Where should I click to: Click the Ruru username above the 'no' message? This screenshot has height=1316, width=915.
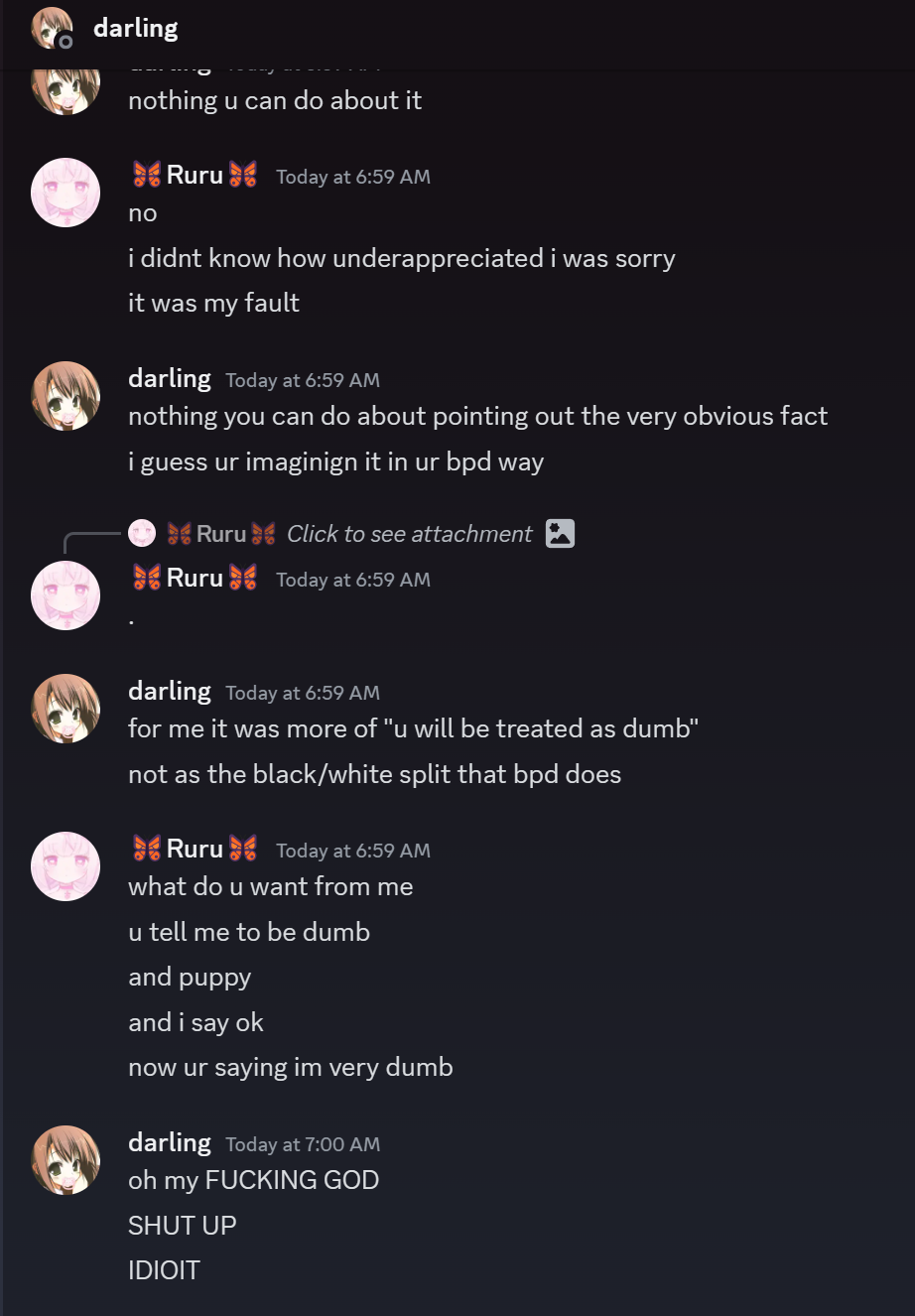coord(195,176)
